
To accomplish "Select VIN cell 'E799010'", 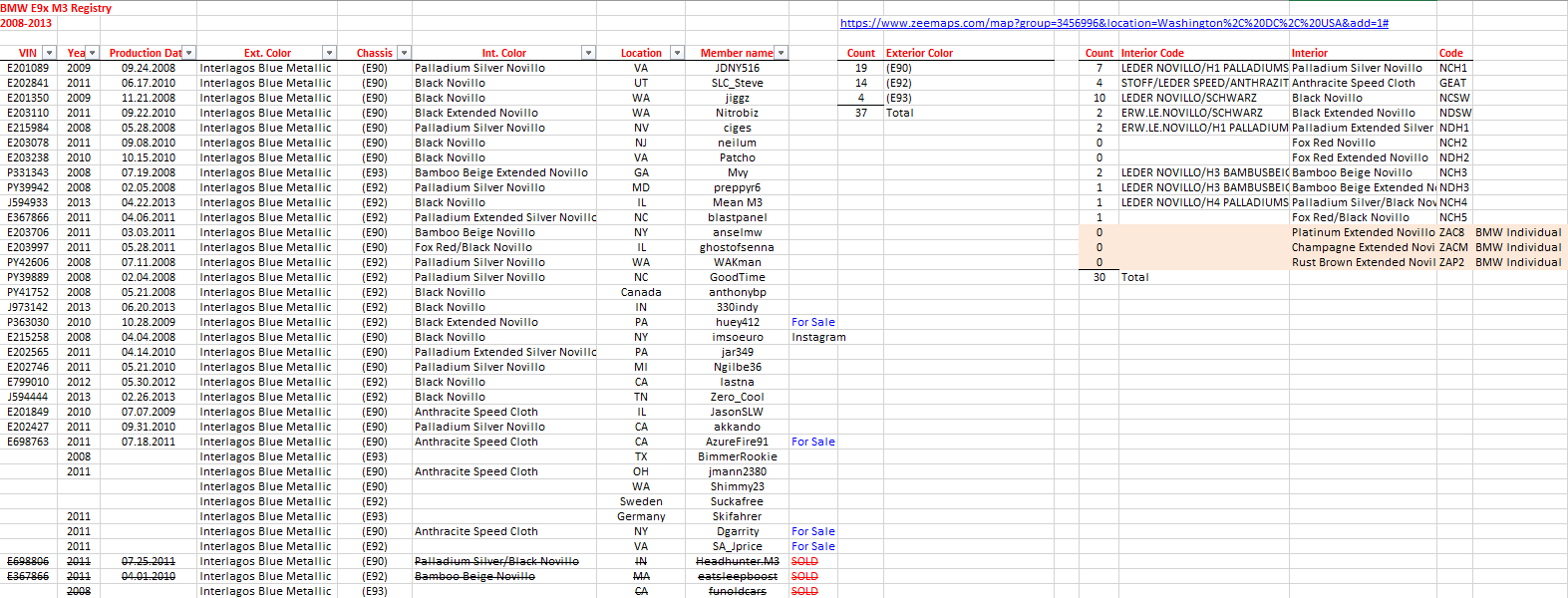I will (x=28, y=382).
